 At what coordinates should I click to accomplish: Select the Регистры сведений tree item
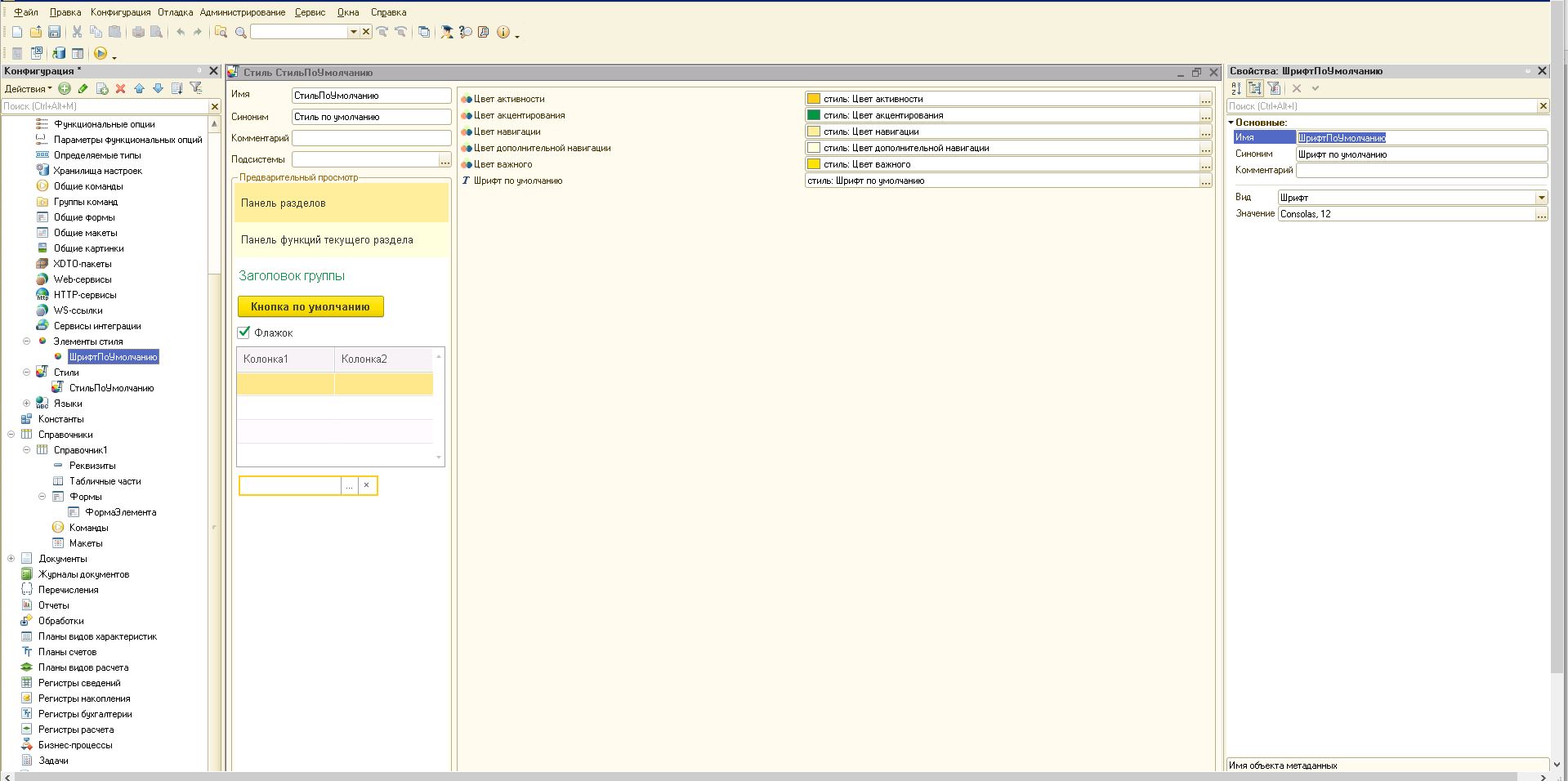pos(79,683)
